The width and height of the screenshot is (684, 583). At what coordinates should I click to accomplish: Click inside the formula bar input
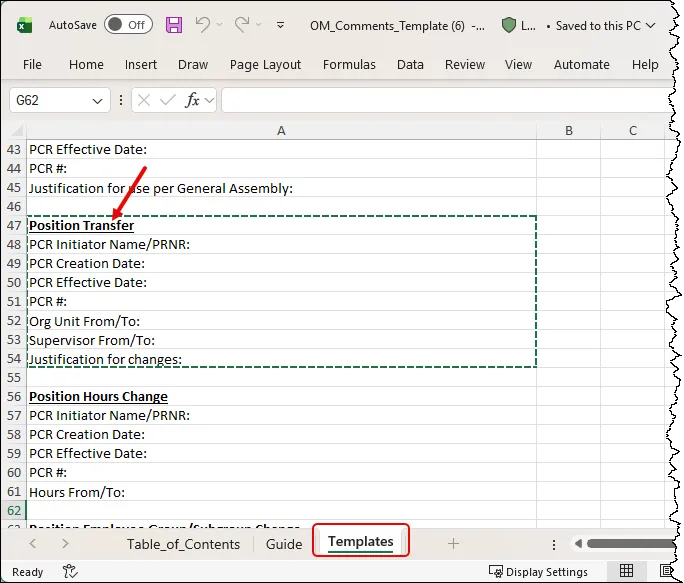[x=440, y=100]
